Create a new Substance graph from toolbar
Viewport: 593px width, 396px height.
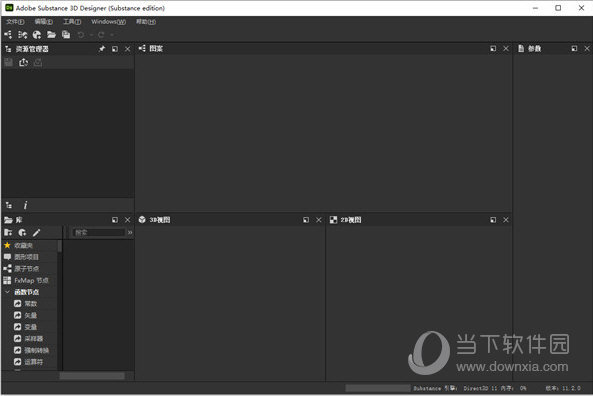8,35
